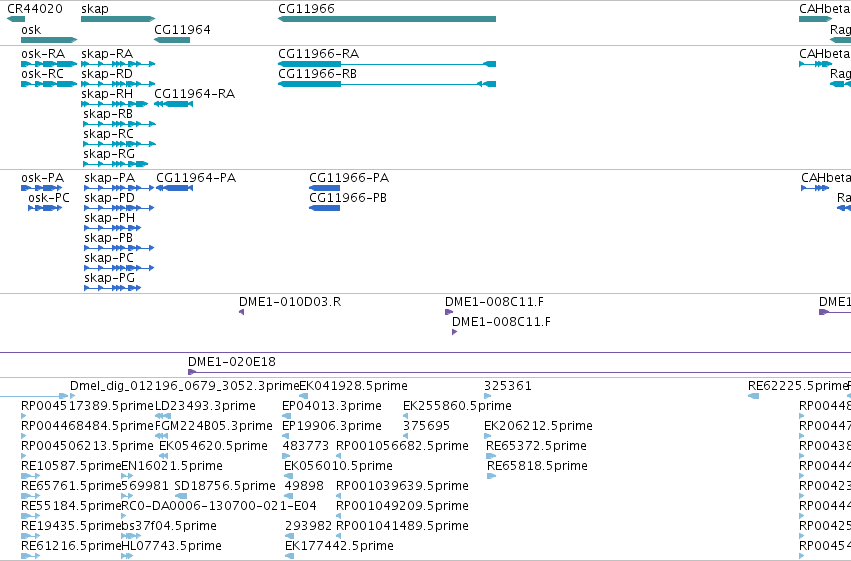Select the SD18756.5prime EST glyph
This screenshot has width=851, height=561.
tap(181, 496)
